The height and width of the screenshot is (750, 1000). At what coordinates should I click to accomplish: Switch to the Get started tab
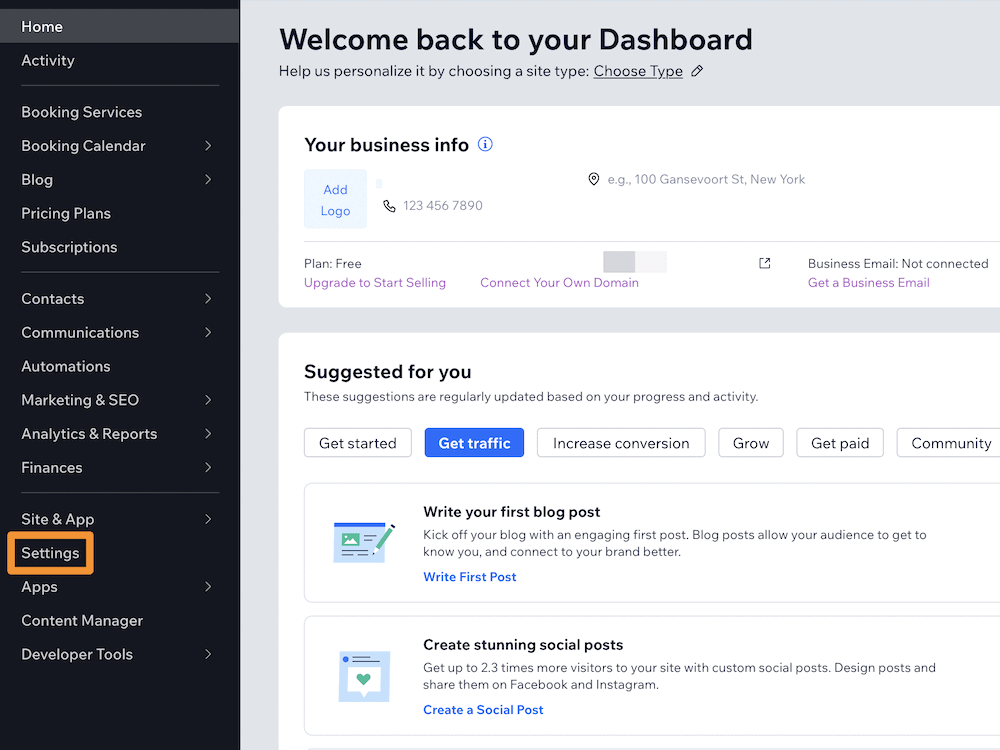pos(357,442)
